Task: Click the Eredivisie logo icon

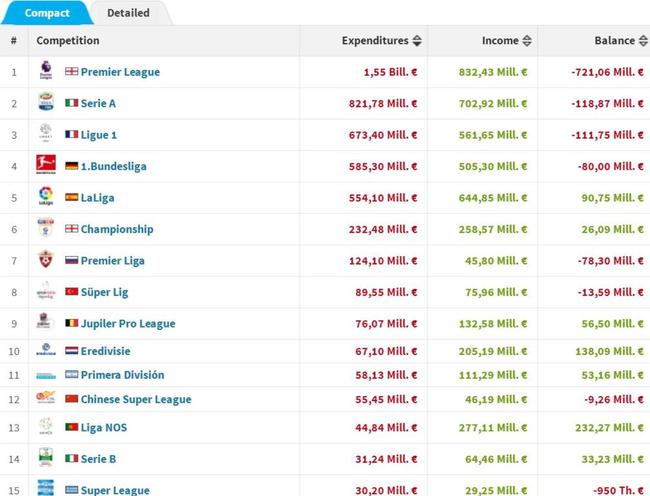Action: tap(45, 352)
